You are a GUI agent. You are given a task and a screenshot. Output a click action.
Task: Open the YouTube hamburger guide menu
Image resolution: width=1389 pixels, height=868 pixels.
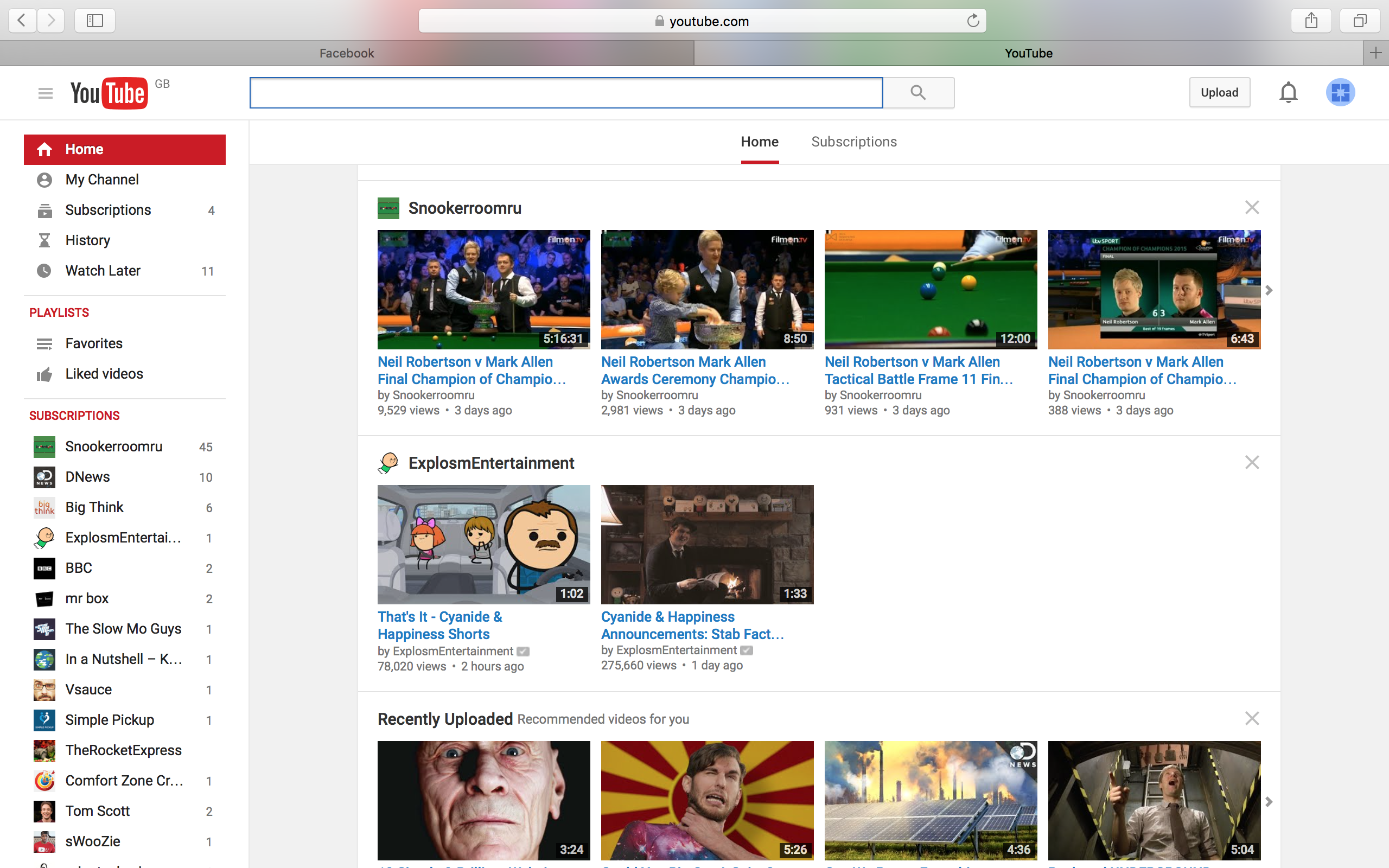pyautogui.click(x=46, y=93)
